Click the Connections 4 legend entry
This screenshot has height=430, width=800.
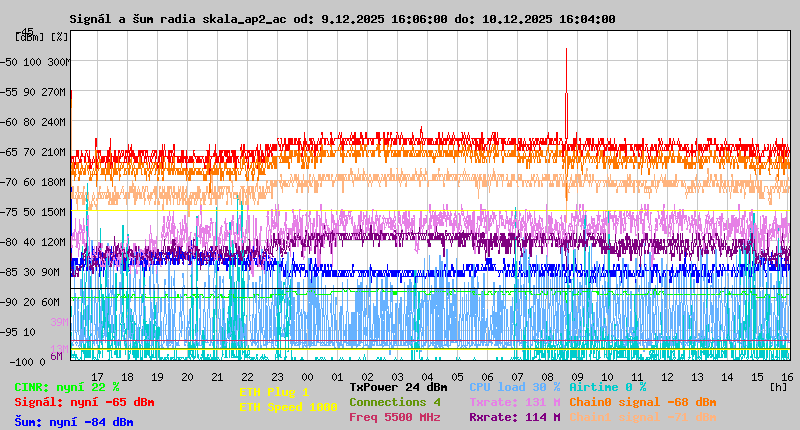point(395,402)
